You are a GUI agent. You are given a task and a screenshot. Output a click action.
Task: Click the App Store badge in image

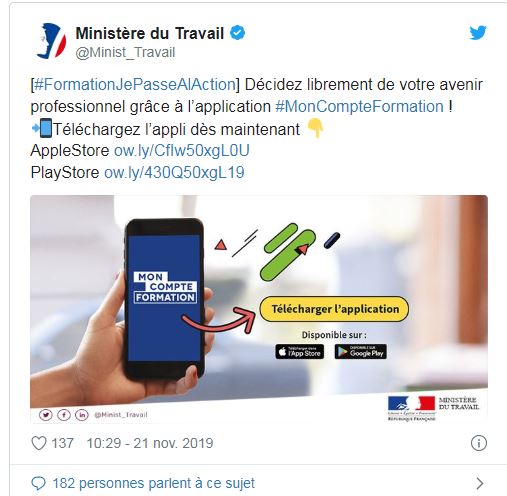[300, 352]
